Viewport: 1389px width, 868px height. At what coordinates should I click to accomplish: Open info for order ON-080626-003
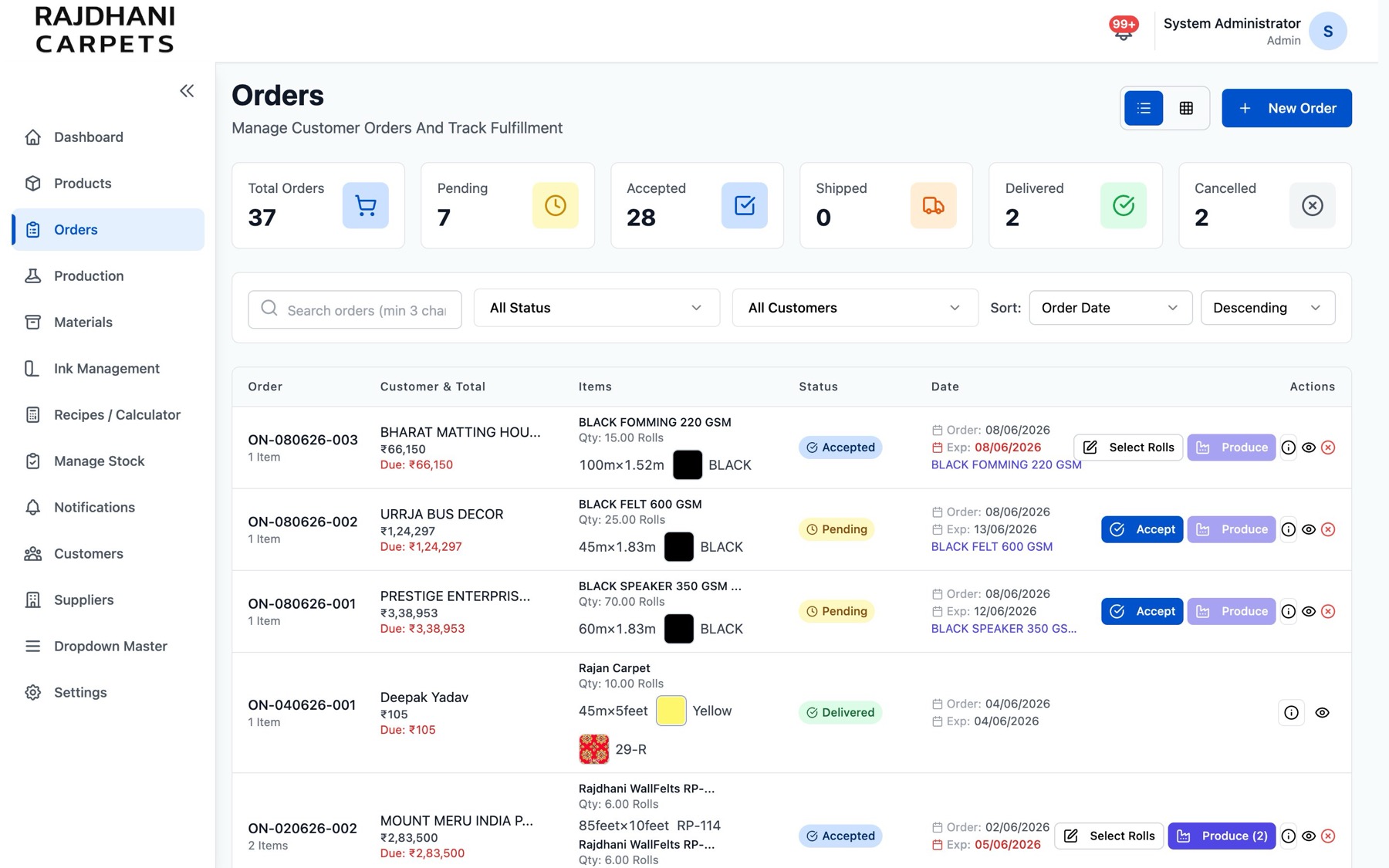click(x=1289, y=448)
